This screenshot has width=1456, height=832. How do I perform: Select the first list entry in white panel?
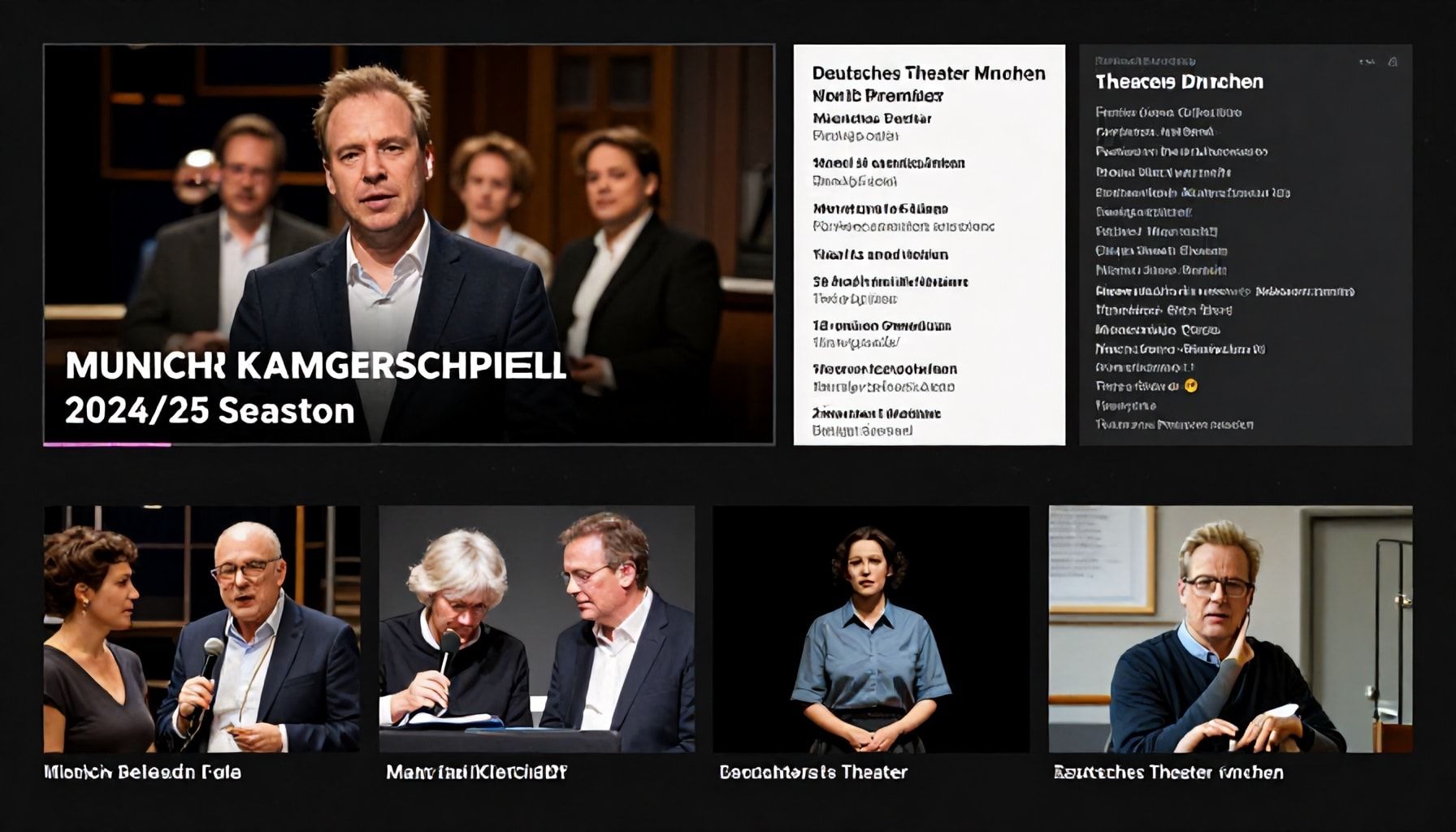click(x=872, y=127)
